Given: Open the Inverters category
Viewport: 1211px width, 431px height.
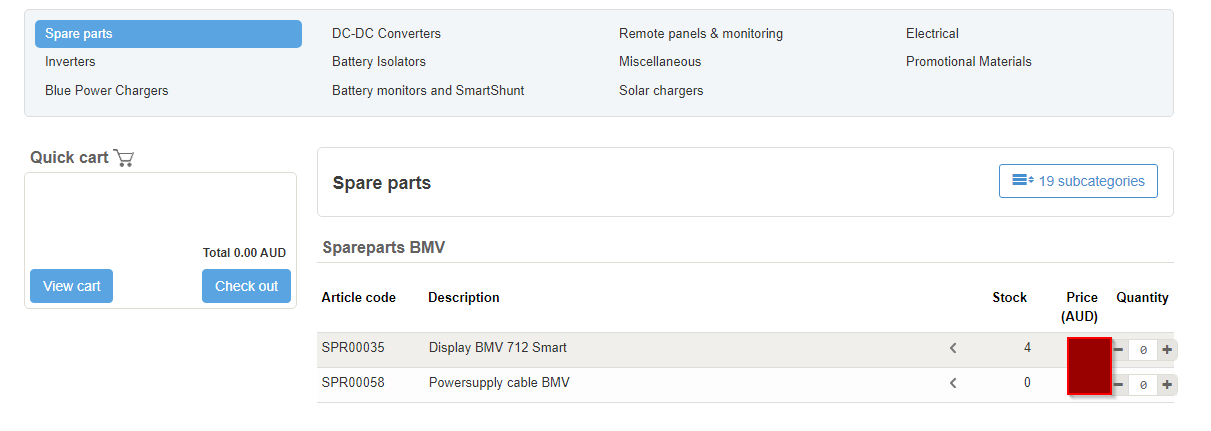Looking at the screenshot, I should tap(70, 62).
